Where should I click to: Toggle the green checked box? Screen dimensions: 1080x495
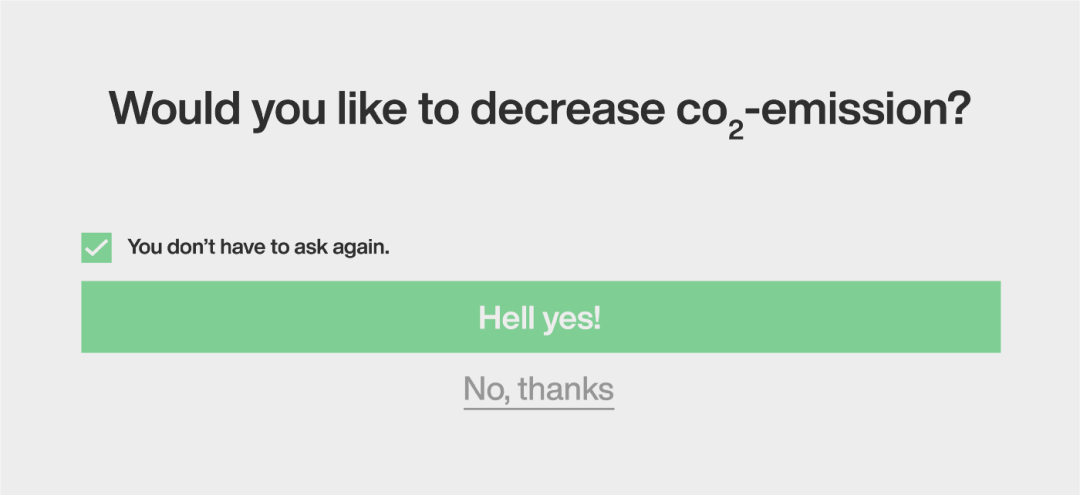tap(96, 247)
